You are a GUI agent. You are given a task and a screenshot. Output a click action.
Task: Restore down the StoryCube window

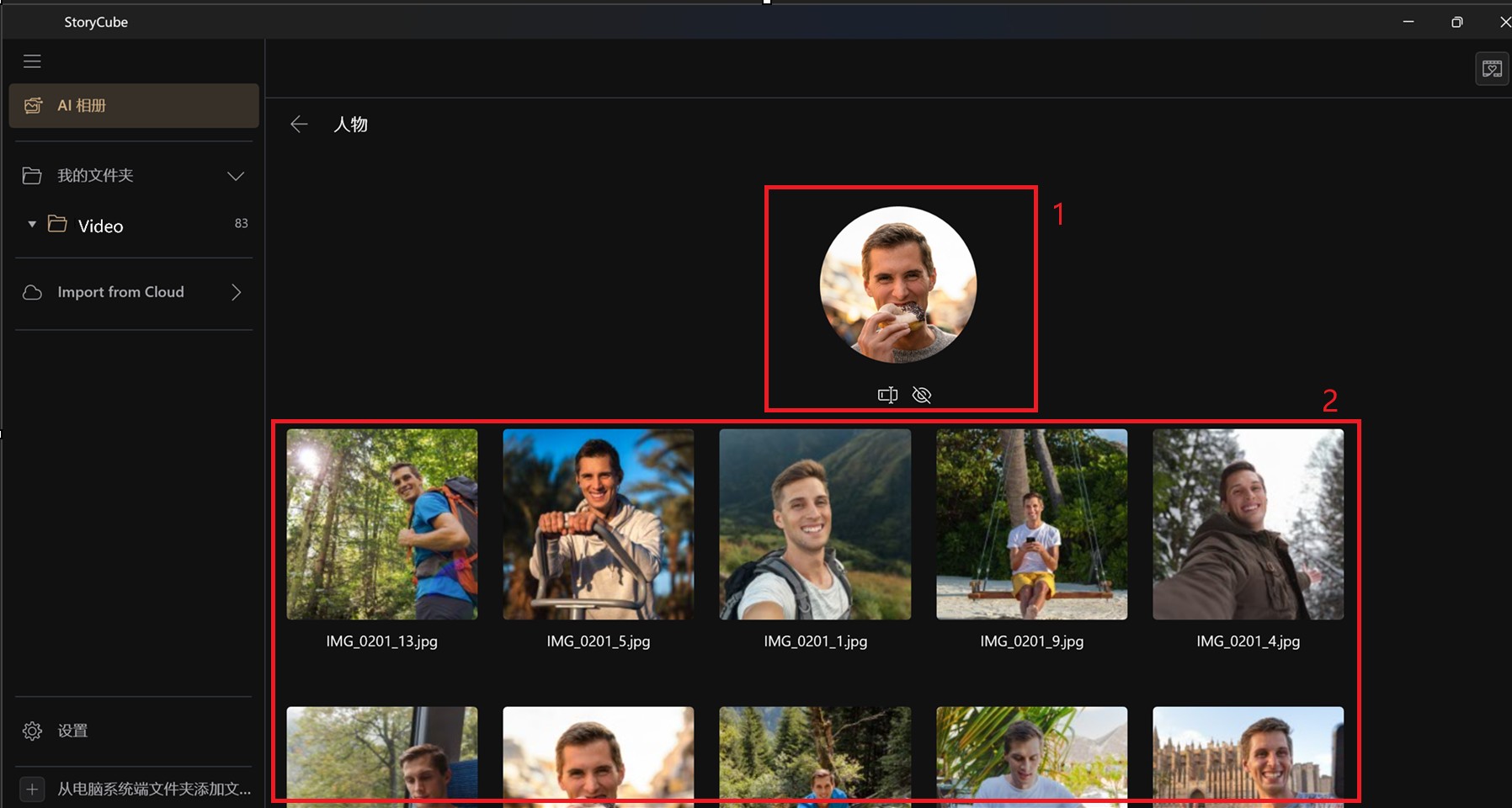[x=1457, y=22]
